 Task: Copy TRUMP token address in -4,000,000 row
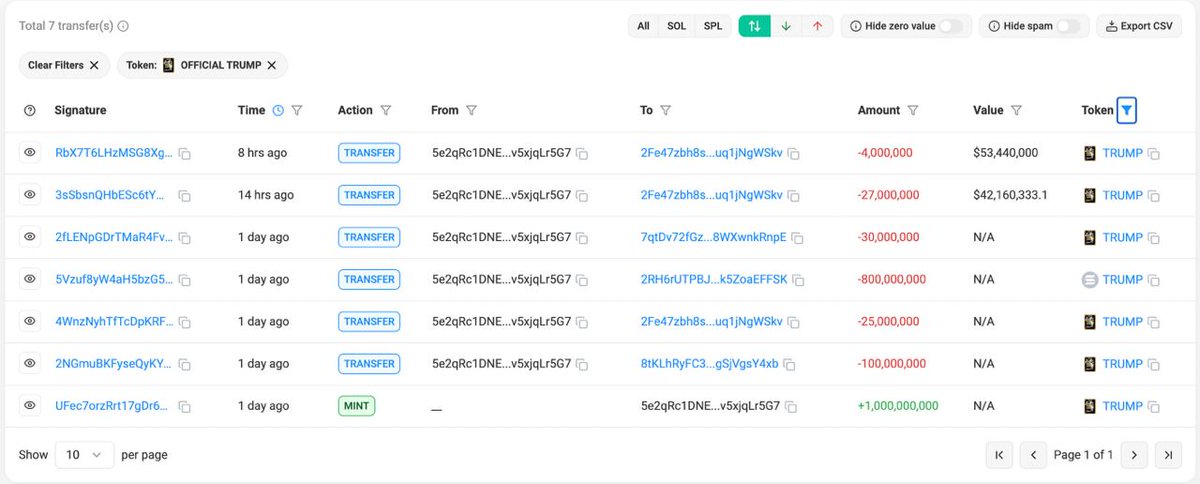click(x=1154, y=153)
